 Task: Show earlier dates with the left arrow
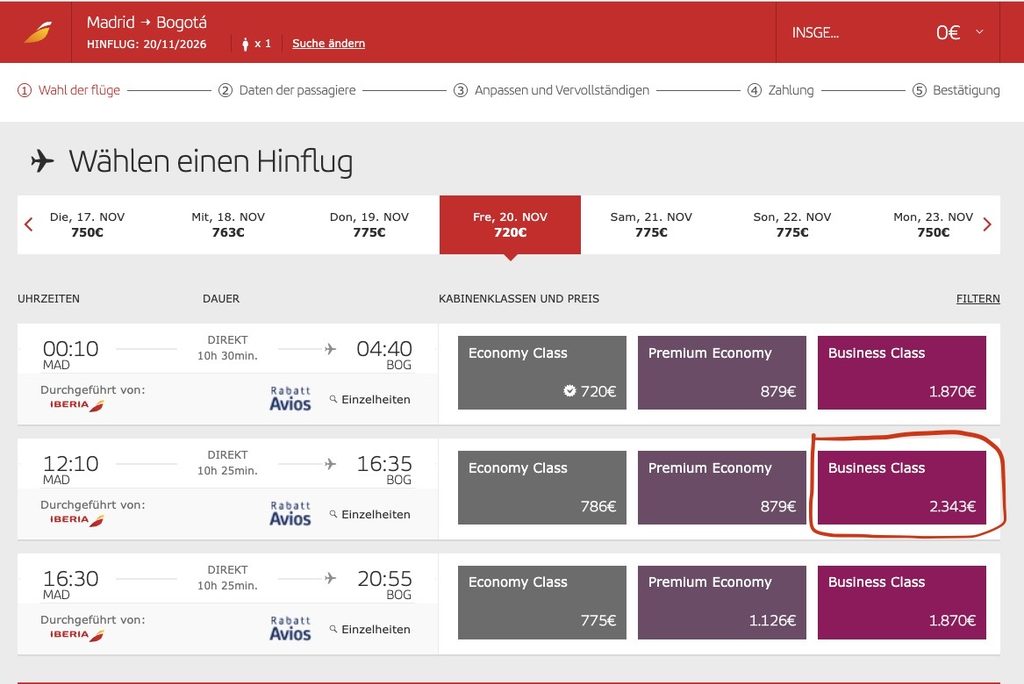(28, 225)
